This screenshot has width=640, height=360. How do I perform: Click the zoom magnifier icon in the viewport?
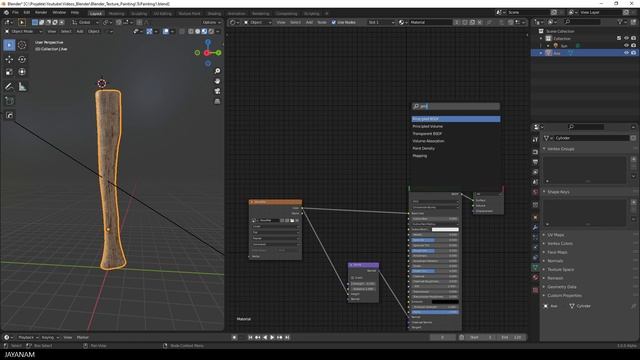point(217,71)
